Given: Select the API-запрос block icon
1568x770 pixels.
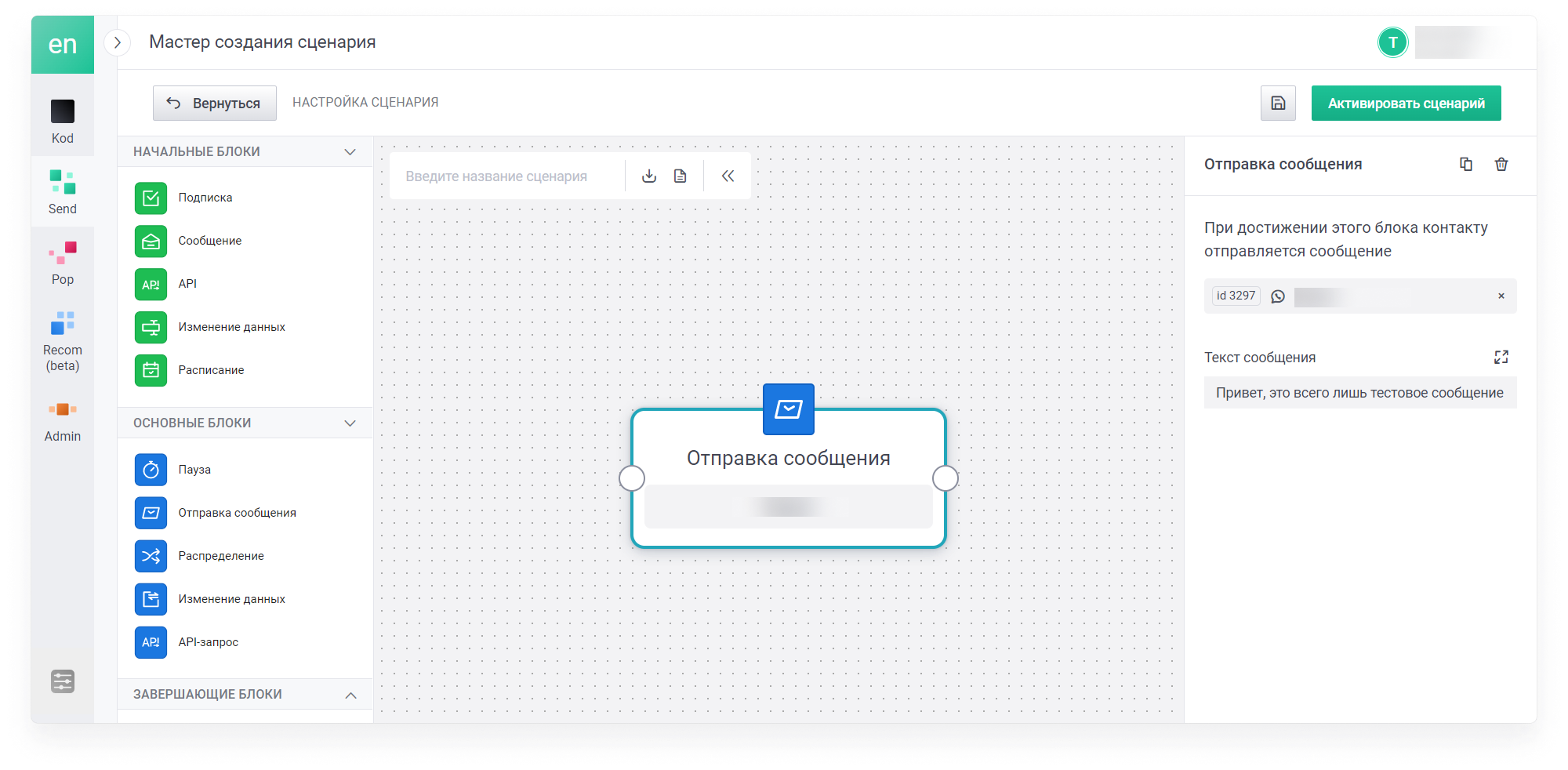Looking at the screenshot, I should 151,642.
